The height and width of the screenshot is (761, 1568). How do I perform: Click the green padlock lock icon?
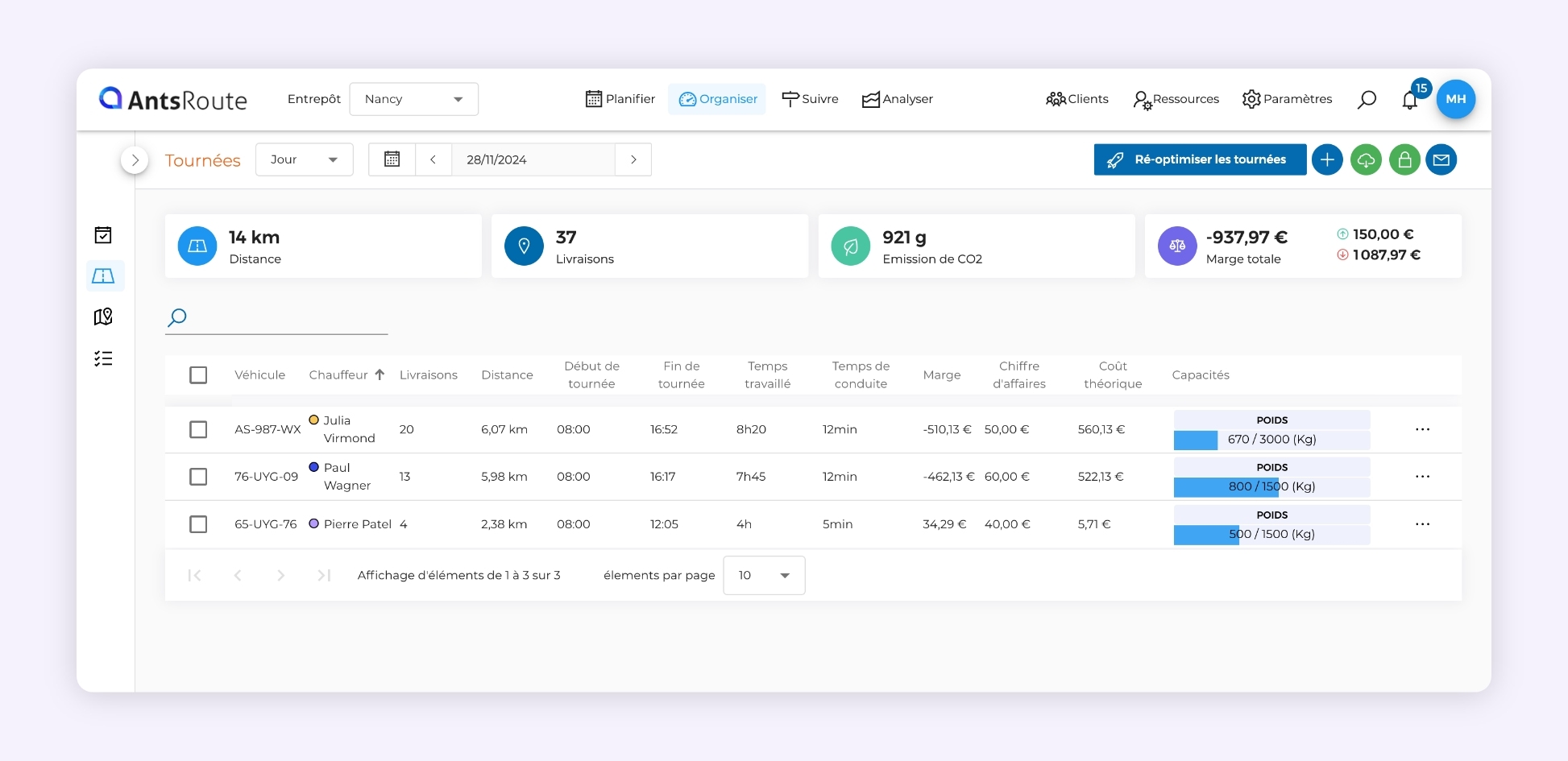pyautogui.click(x=1404, y=160)
